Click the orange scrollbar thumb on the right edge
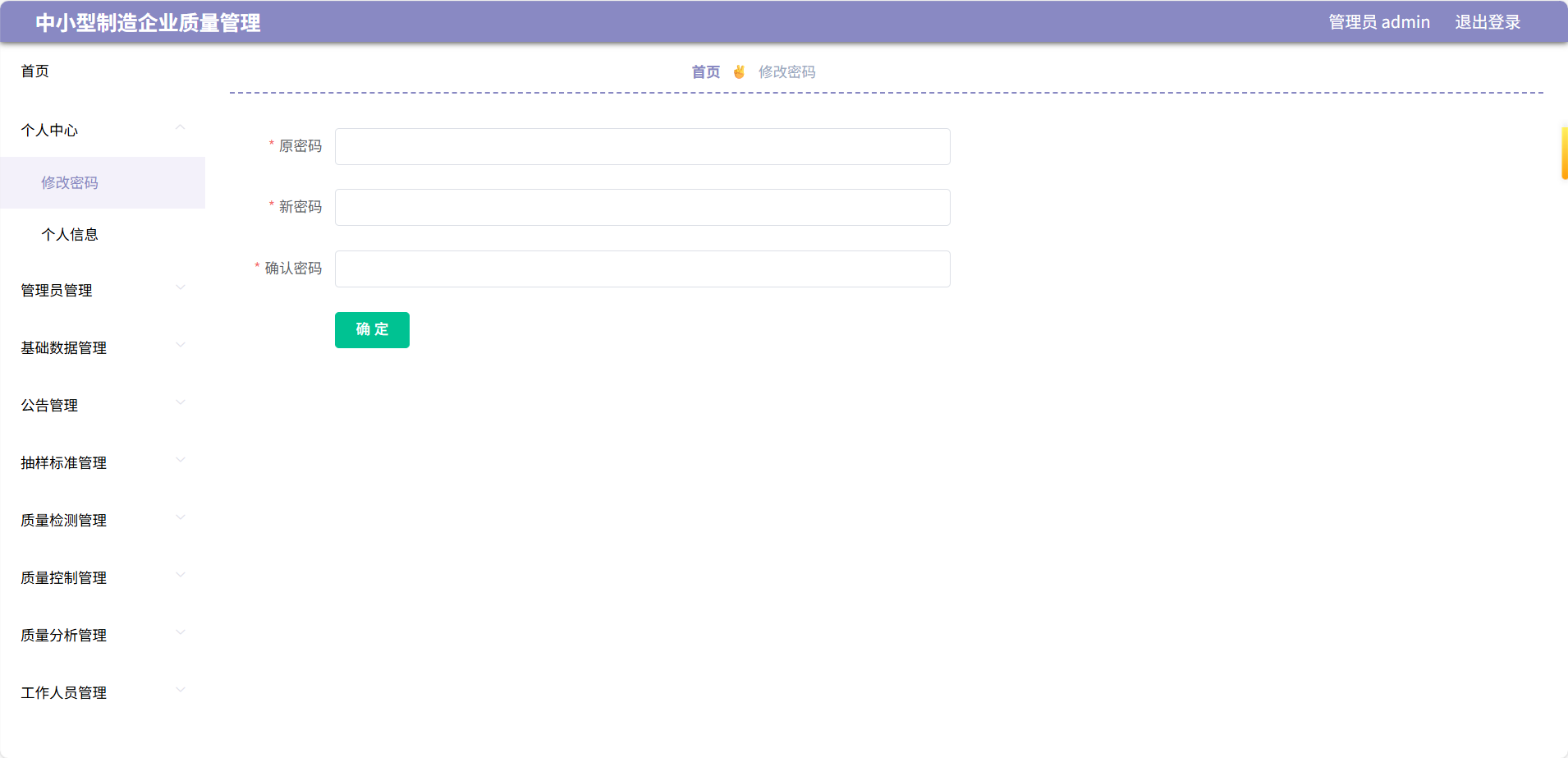The height and width of the screenshot is (758, 1568). [1565, 153]
